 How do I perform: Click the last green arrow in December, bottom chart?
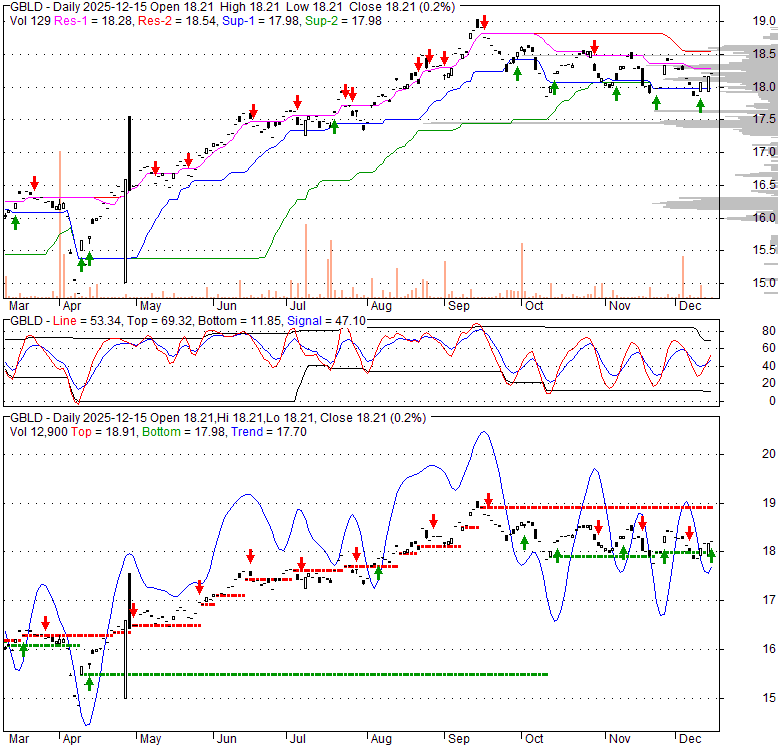coord(711,557)
